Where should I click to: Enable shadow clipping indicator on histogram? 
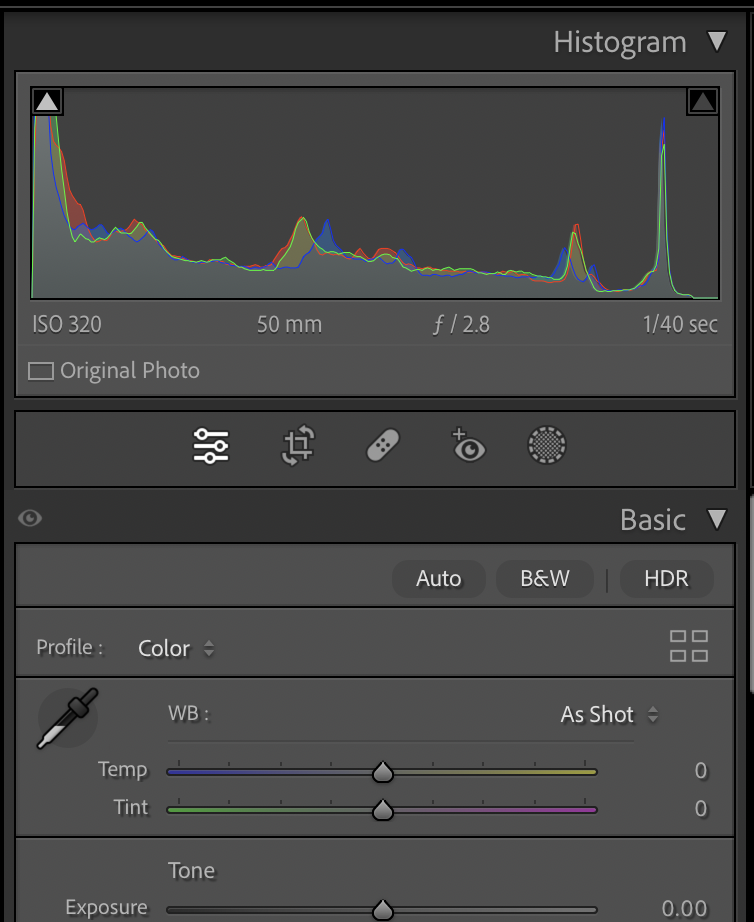(x=45, y=100)
